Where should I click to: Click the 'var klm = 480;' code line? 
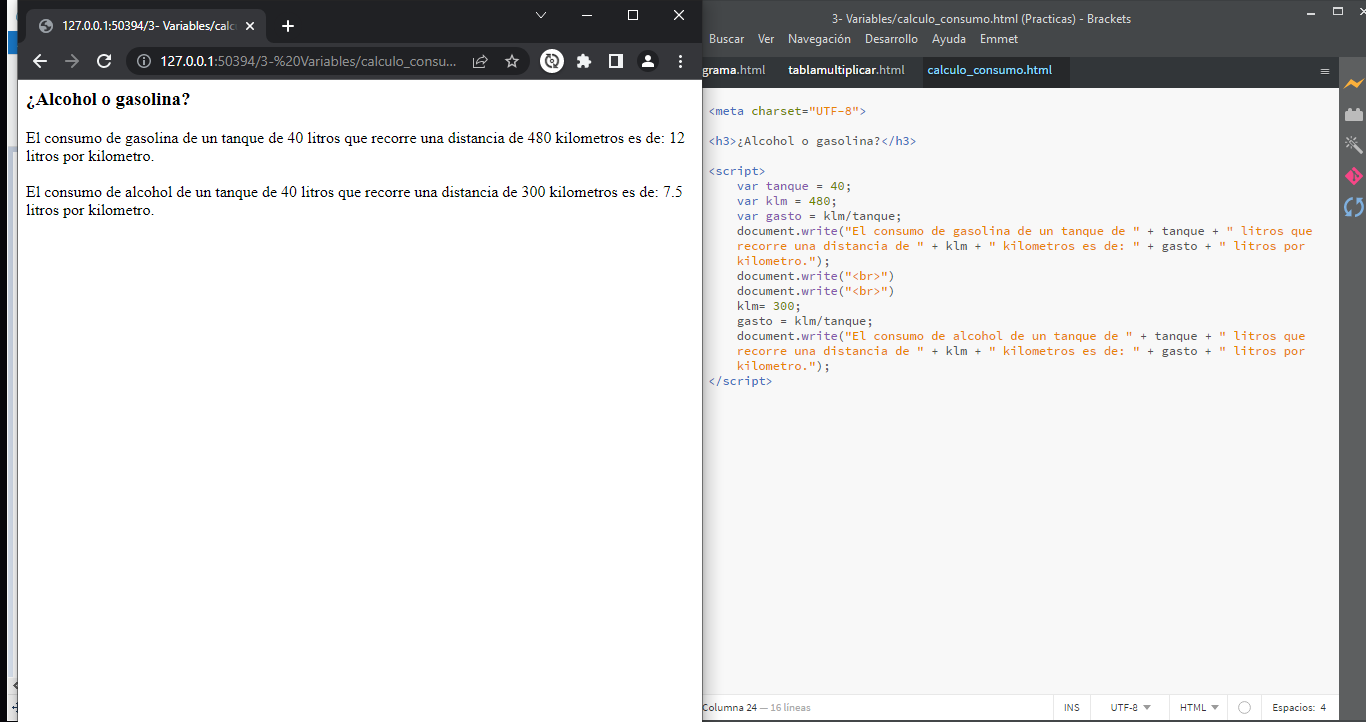coord(787,201)
